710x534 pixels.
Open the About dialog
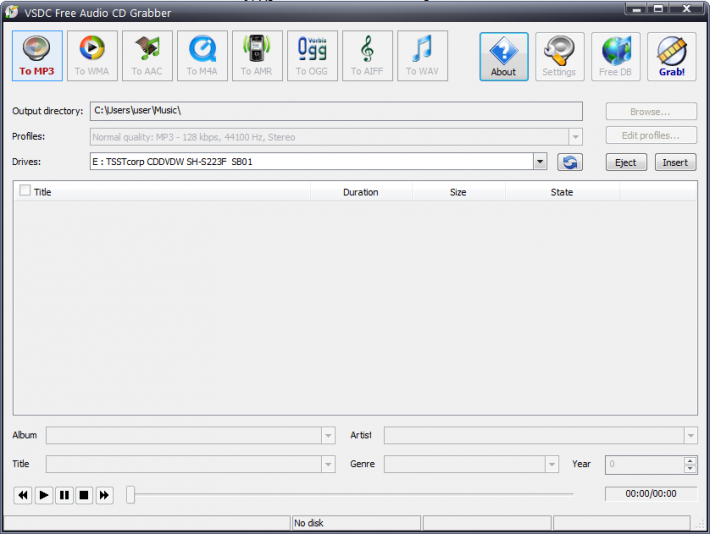504,57
